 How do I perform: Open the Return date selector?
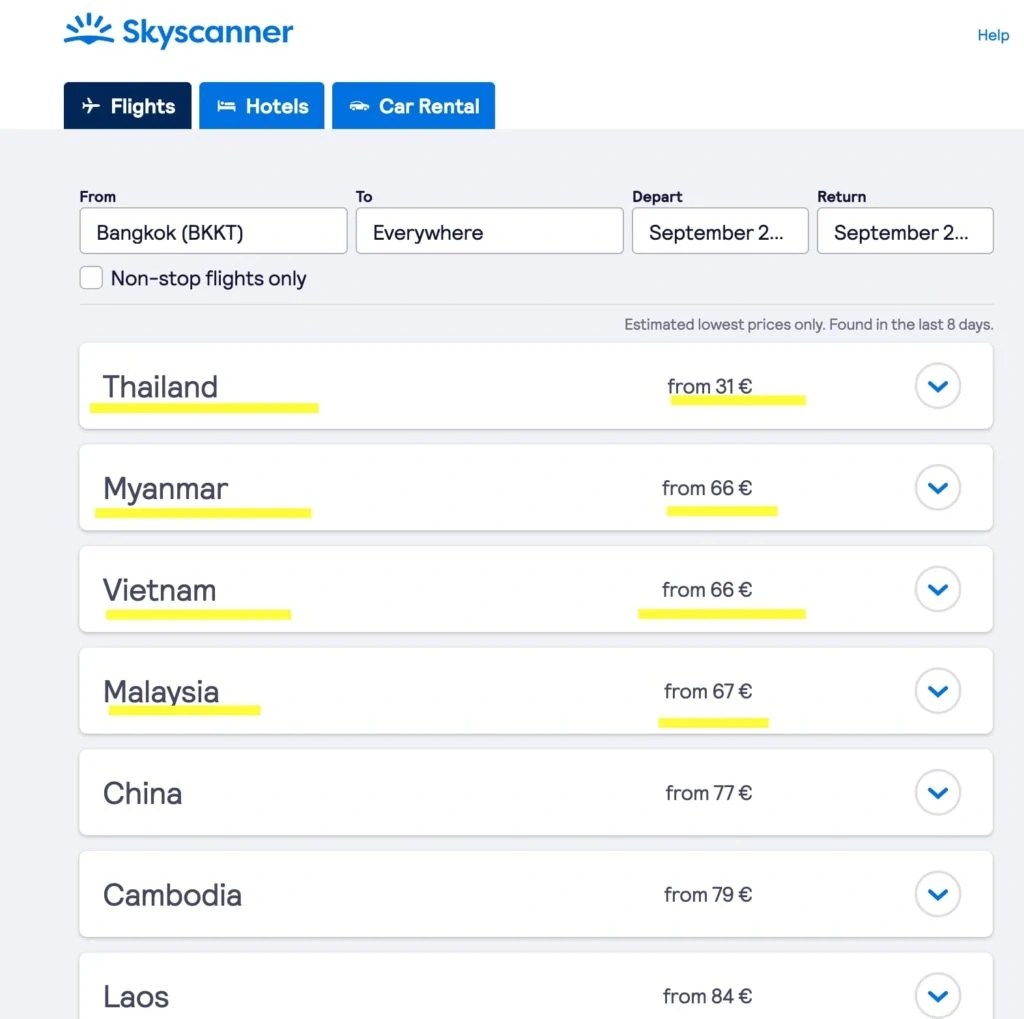tap(904, 231)
